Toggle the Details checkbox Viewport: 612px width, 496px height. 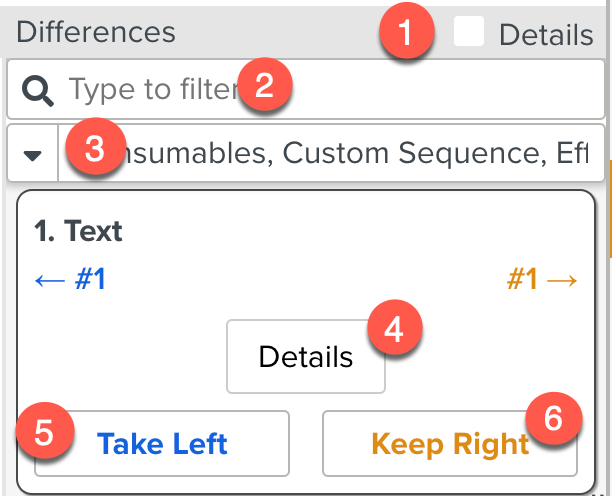point(469,32)
